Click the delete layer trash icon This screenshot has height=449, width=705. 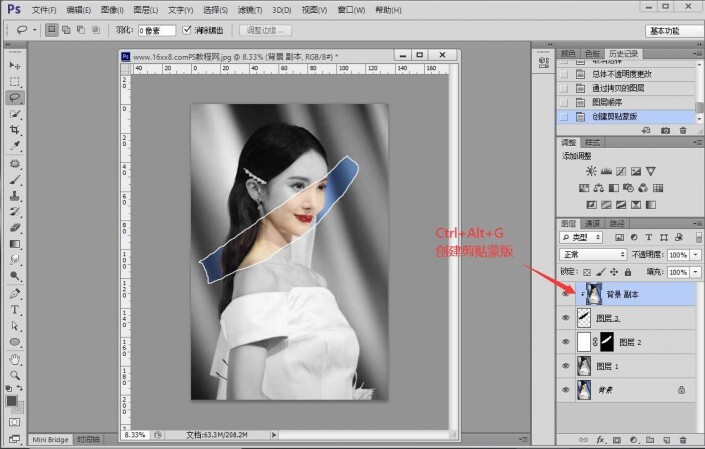681,439
